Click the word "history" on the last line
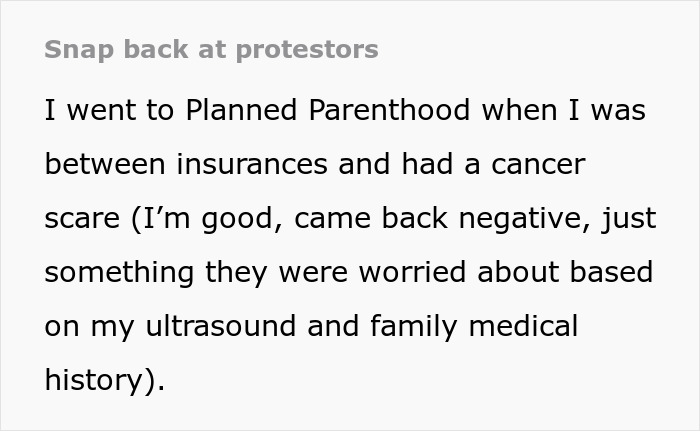700x431 pixels. click(x=96, y=380)
